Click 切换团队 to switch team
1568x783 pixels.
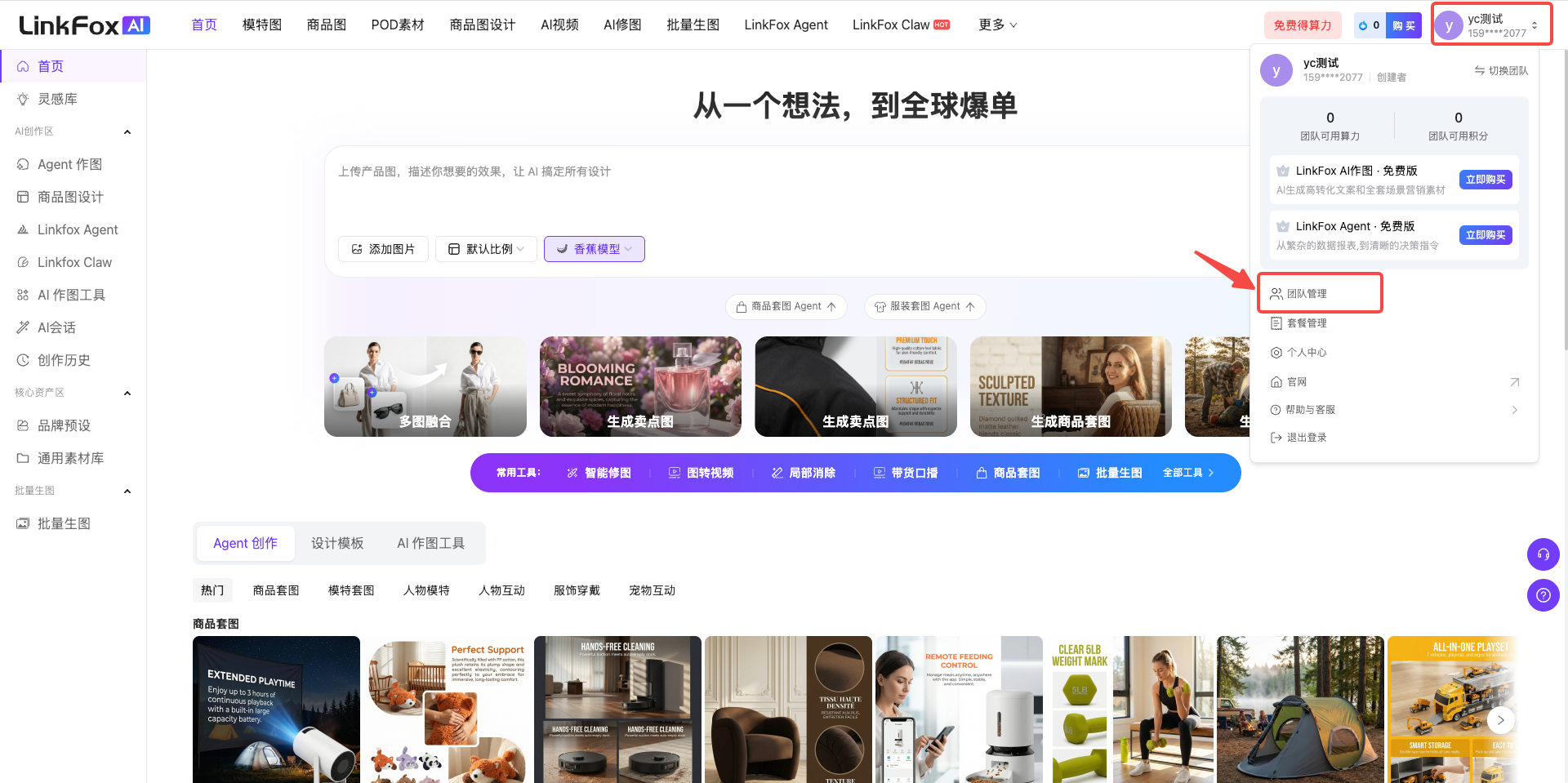[x=1501, y=71]
